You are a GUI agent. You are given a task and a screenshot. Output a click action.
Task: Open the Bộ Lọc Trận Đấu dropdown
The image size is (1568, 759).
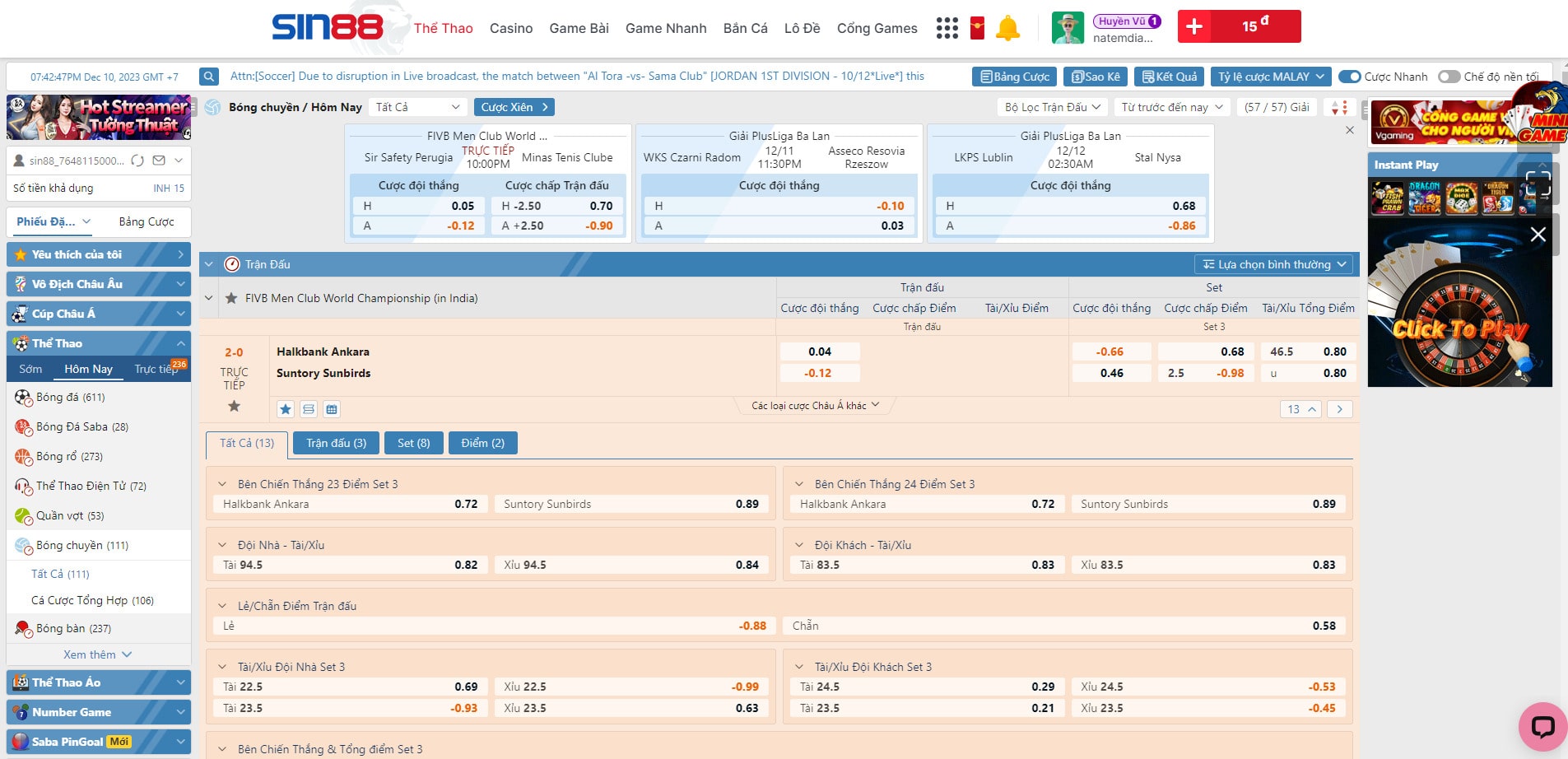[x=1053, y=107]
